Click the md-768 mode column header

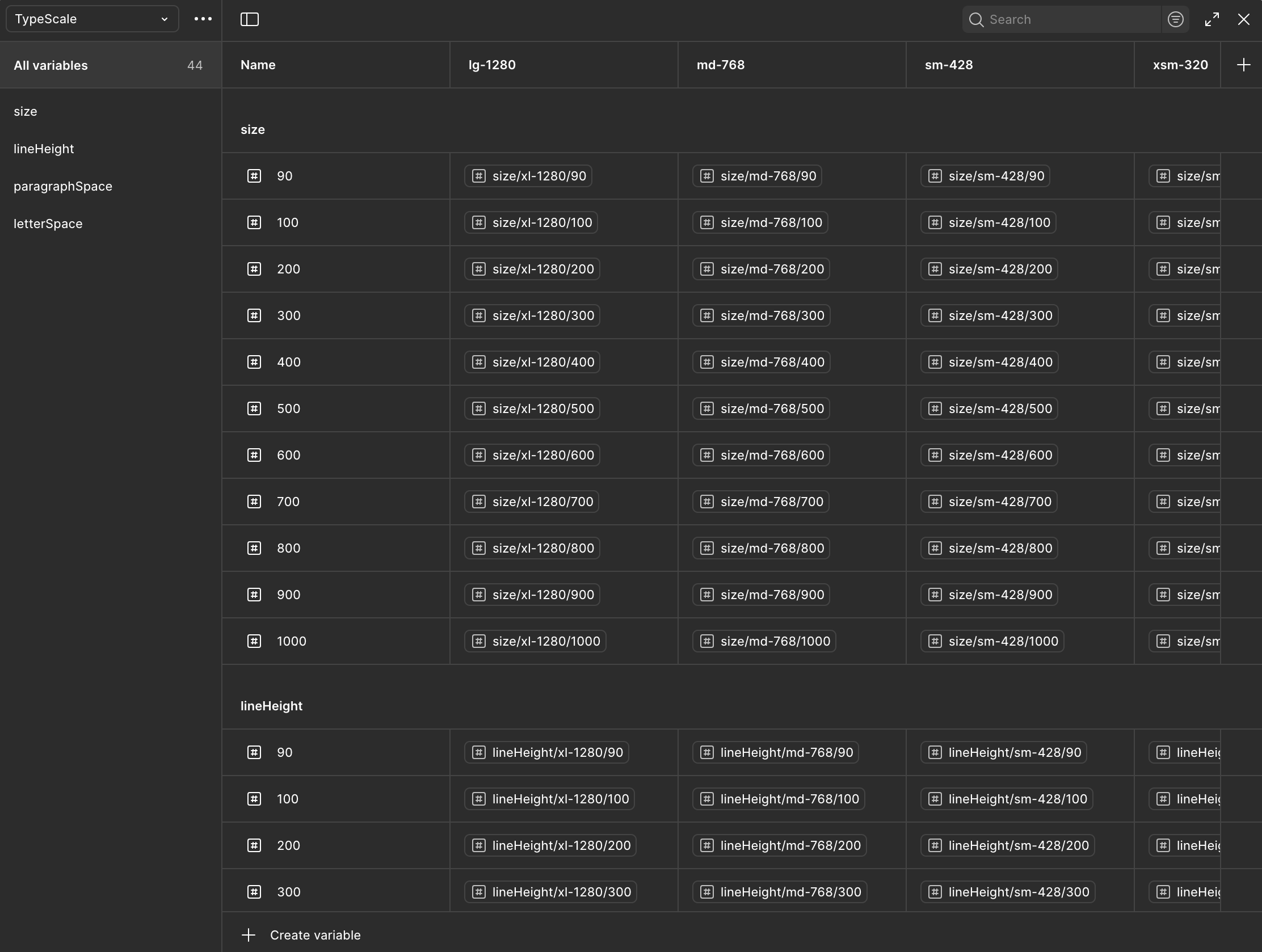720,65
